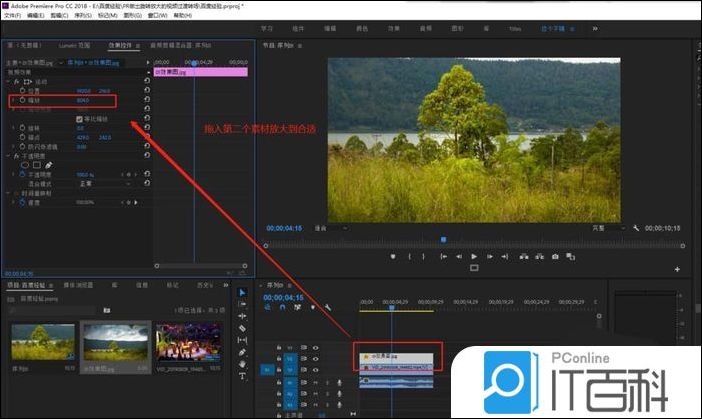
Task: Toggle the Uniform Scale checkbox
Action: coord(79,119)
